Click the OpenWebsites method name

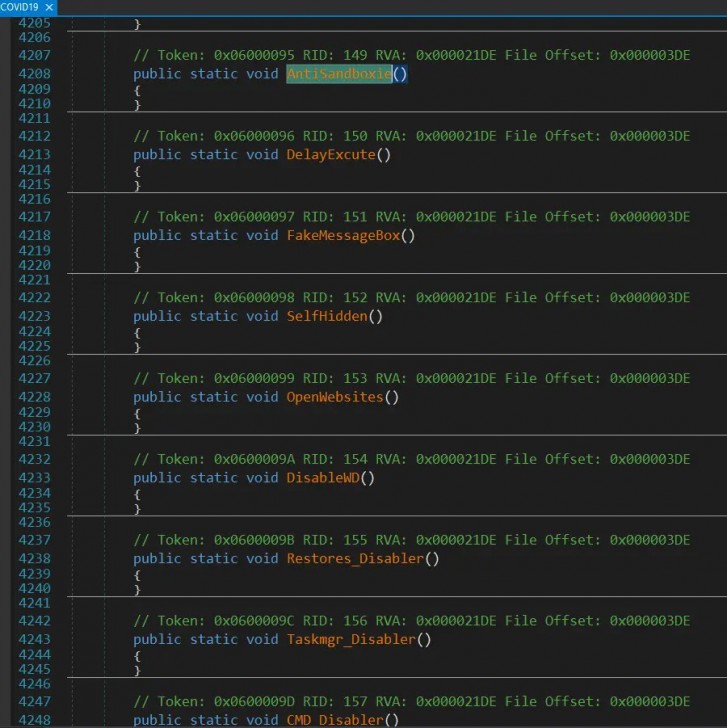click(x=335, y=397)
